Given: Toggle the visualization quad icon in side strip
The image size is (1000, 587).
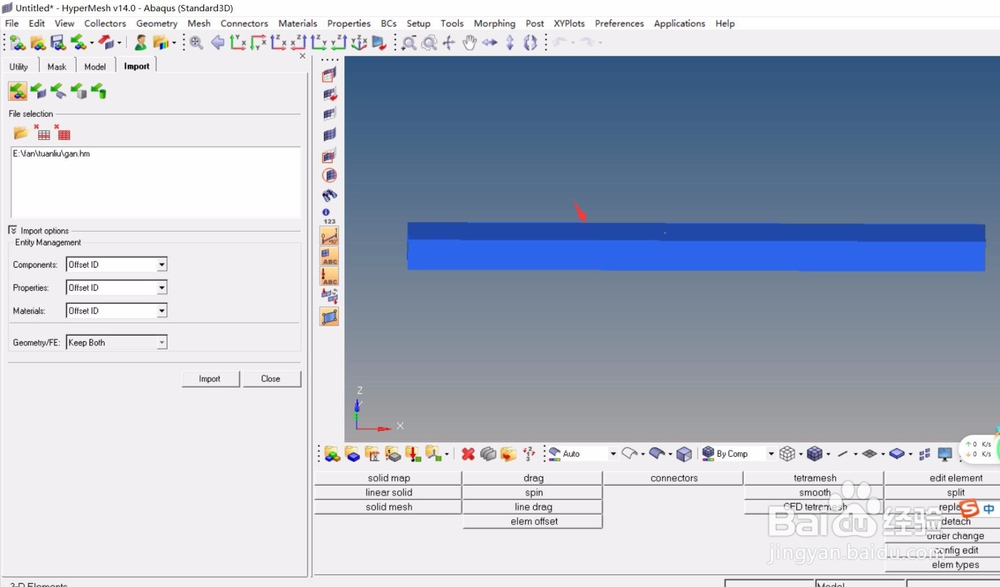Looking at the screenshot, I should point(329,316).
